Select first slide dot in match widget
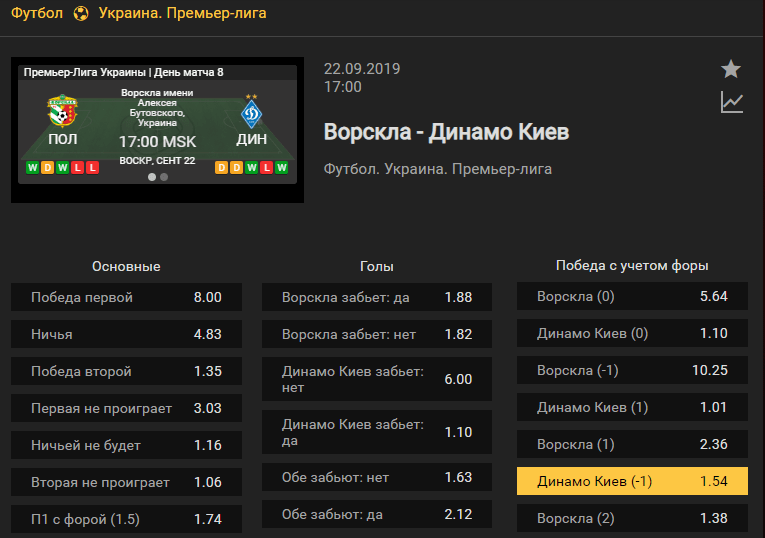765x538 pixels. pos(152,177)
